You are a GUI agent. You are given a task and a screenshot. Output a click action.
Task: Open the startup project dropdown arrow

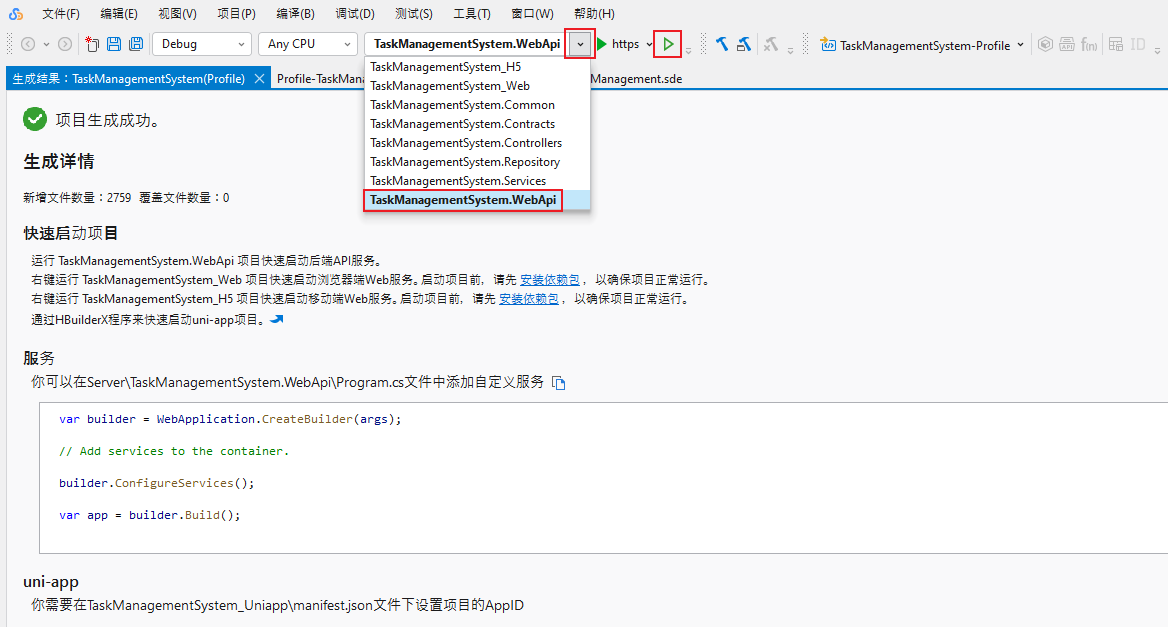coord(580,45)
